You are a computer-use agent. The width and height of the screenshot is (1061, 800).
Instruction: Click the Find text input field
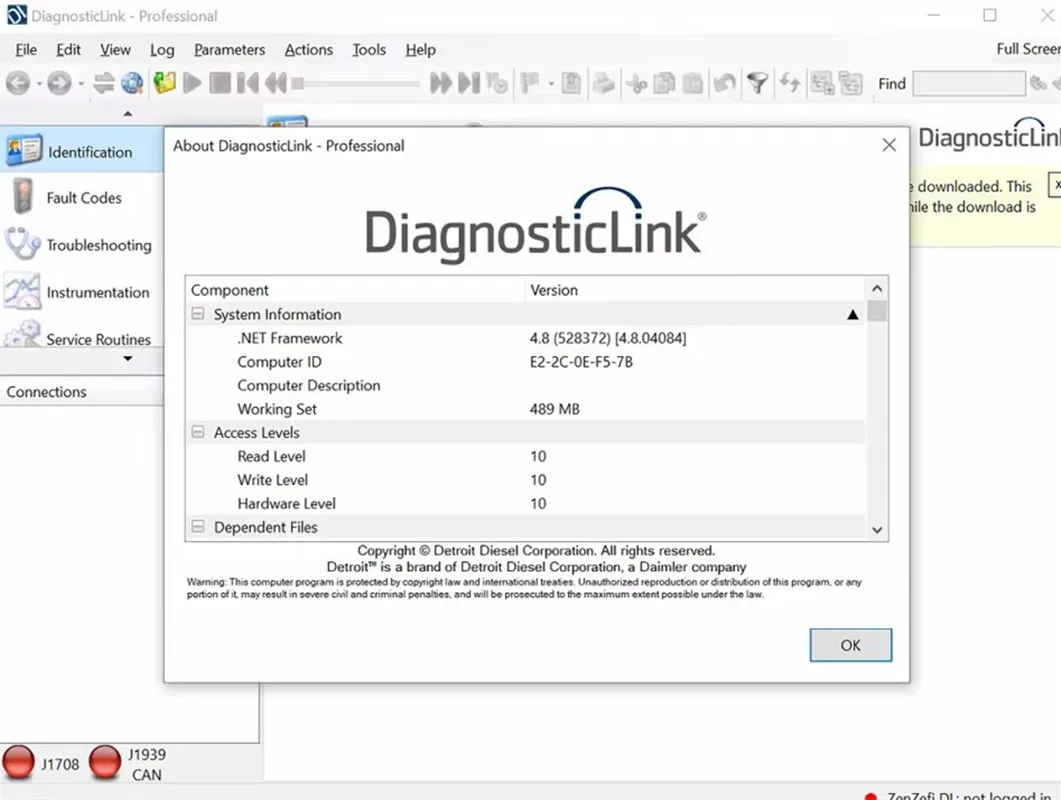point(968,84)
